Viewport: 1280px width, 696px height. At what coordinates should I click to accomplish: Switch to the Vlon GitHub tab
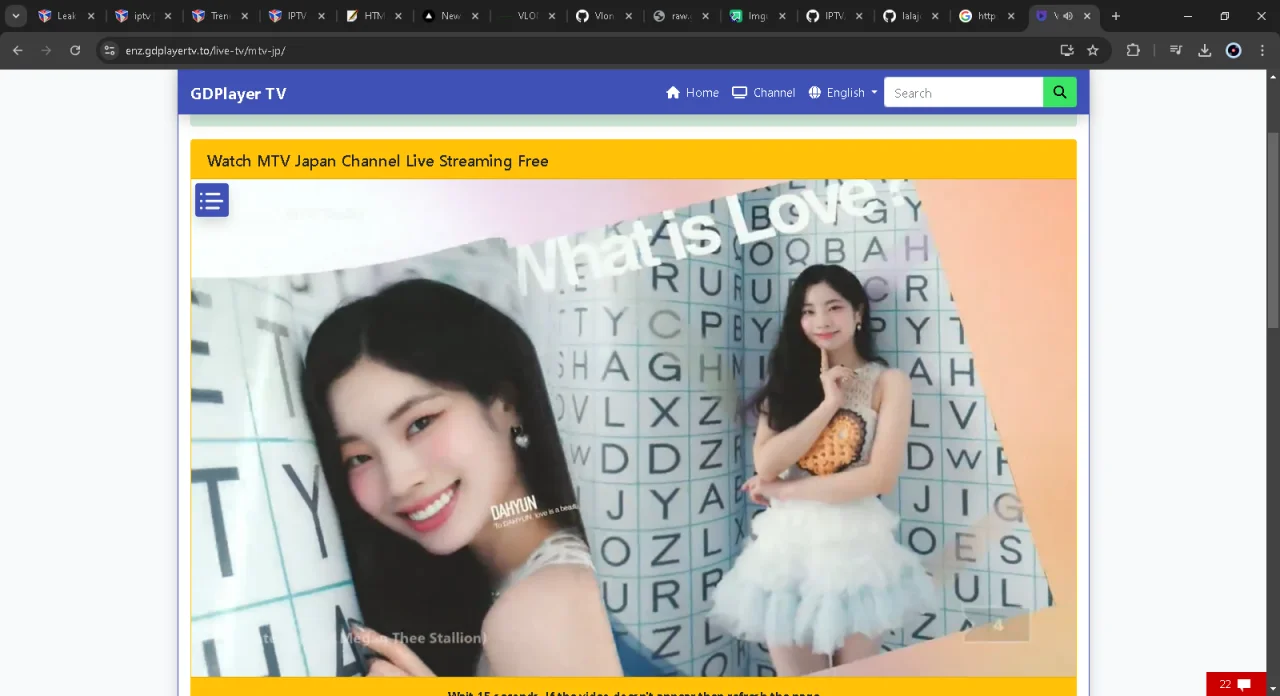pos(604,16)
